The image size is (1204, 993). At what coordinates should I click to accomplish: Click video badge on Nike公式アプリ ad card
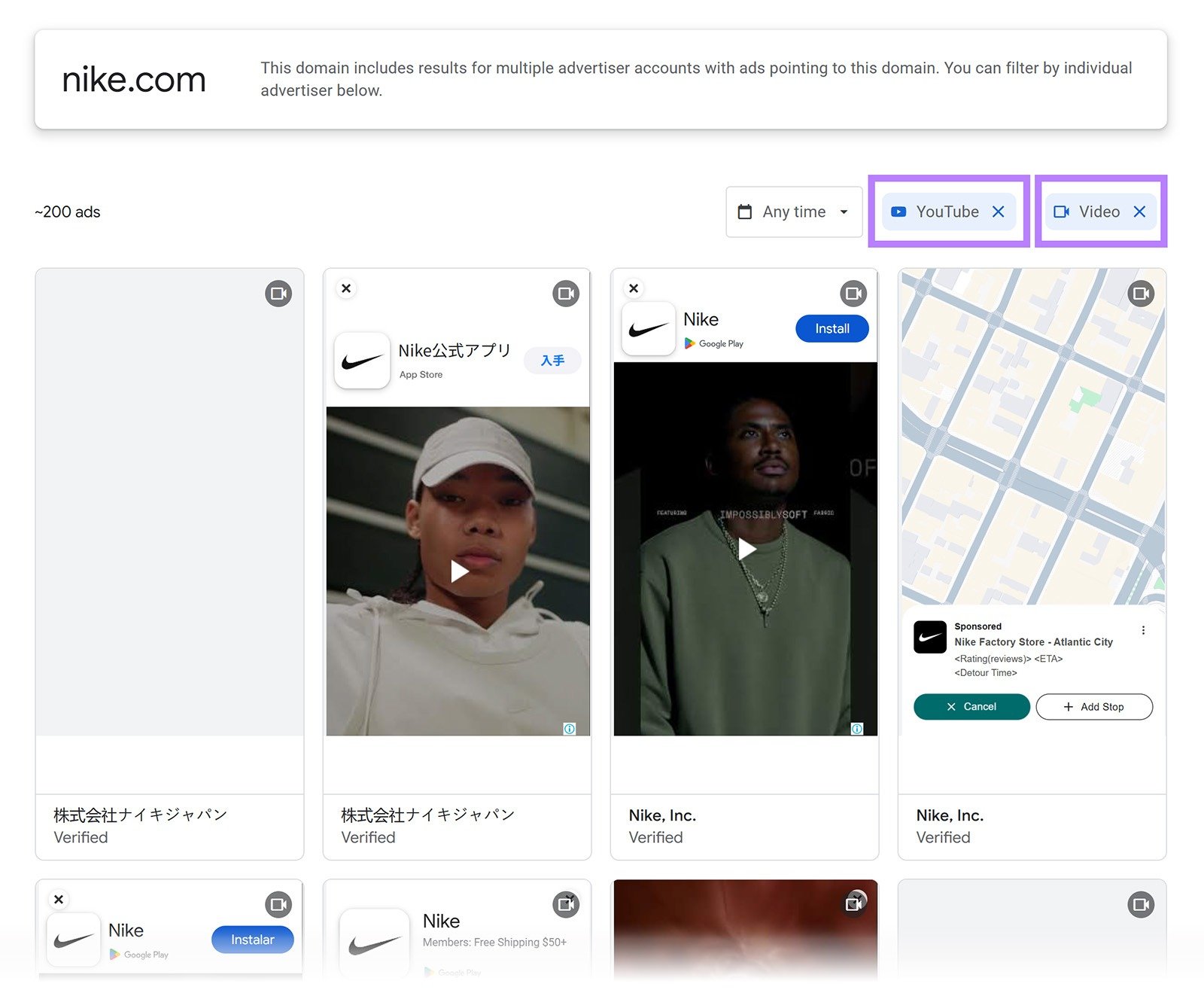point(566,294)
